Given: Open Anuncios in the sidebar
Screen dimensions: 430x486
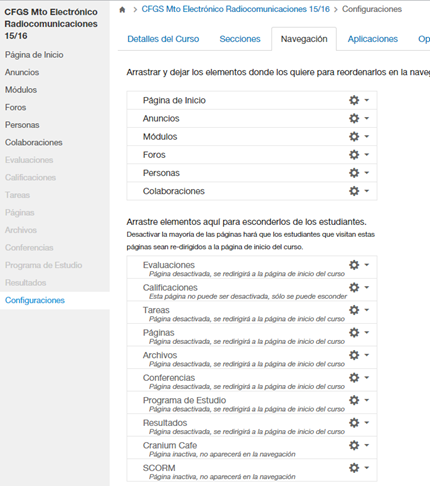Looking at the screenshot, I should [x=22, y=72].
